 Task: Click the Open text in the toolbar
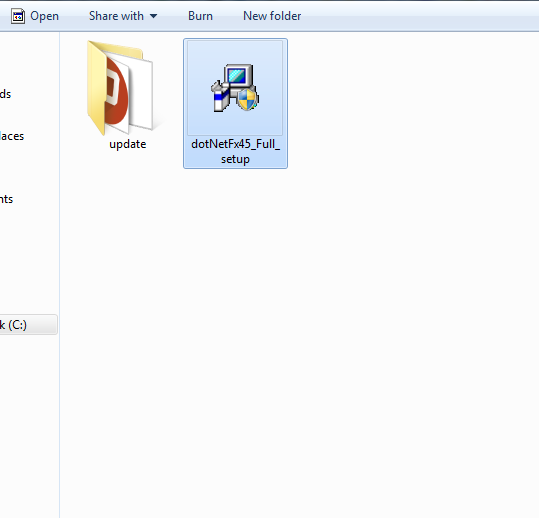(x=44, y=16)
